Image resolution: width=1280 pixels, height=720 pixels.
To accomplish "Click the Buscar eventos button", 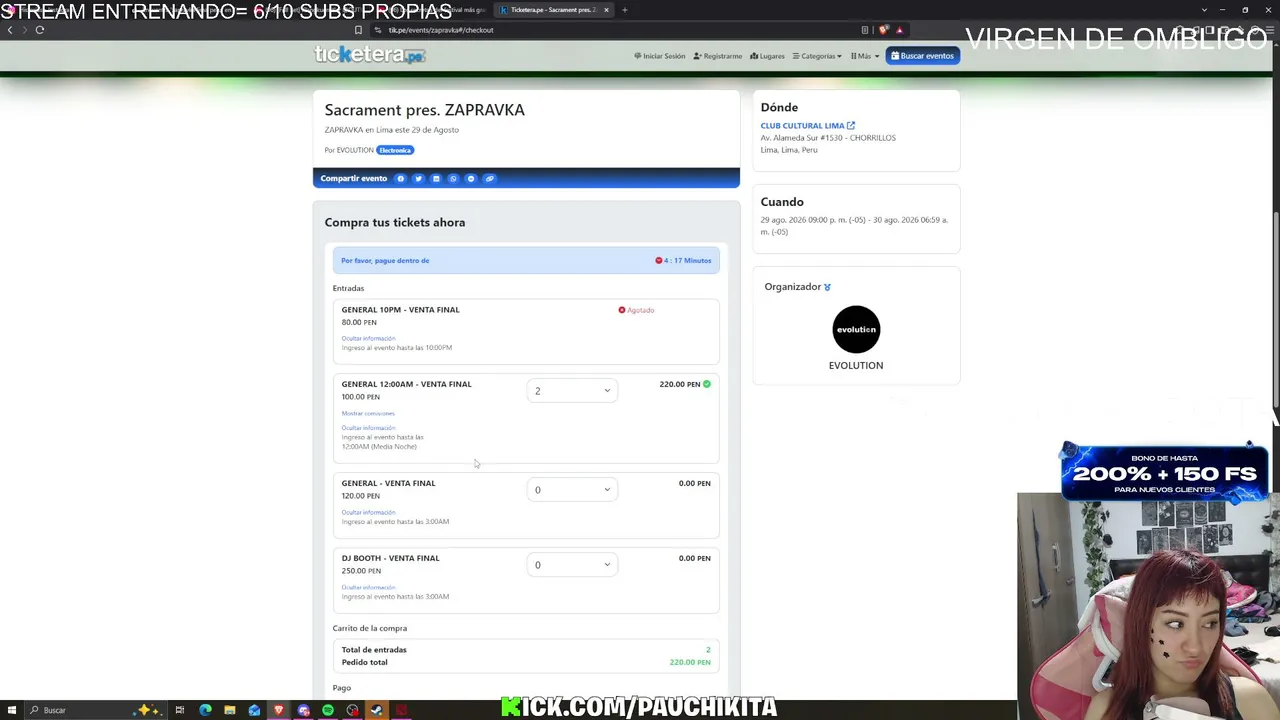I will (x=923, y=56).
